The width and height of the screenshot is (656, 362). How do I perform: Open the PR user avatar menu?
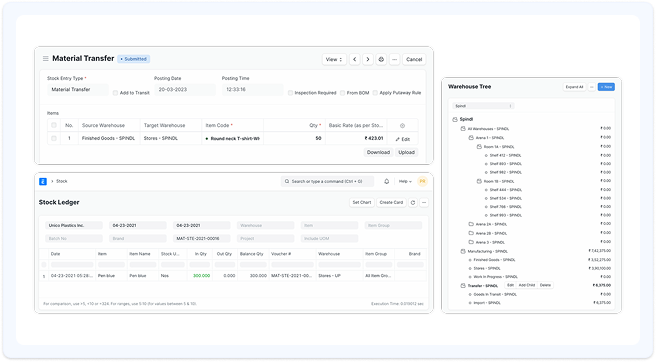coord(423,181)
